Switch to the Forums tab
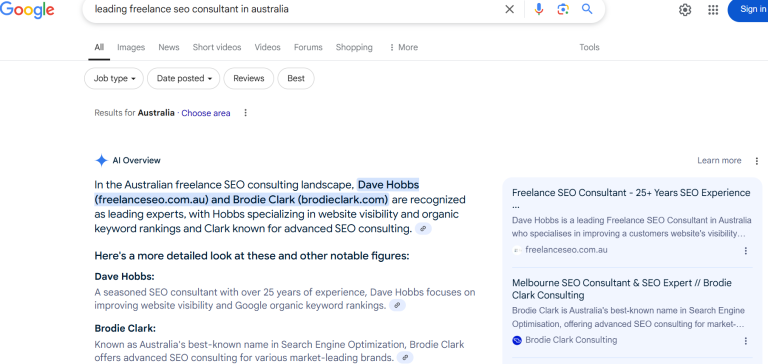 click(x=308, y=48)
